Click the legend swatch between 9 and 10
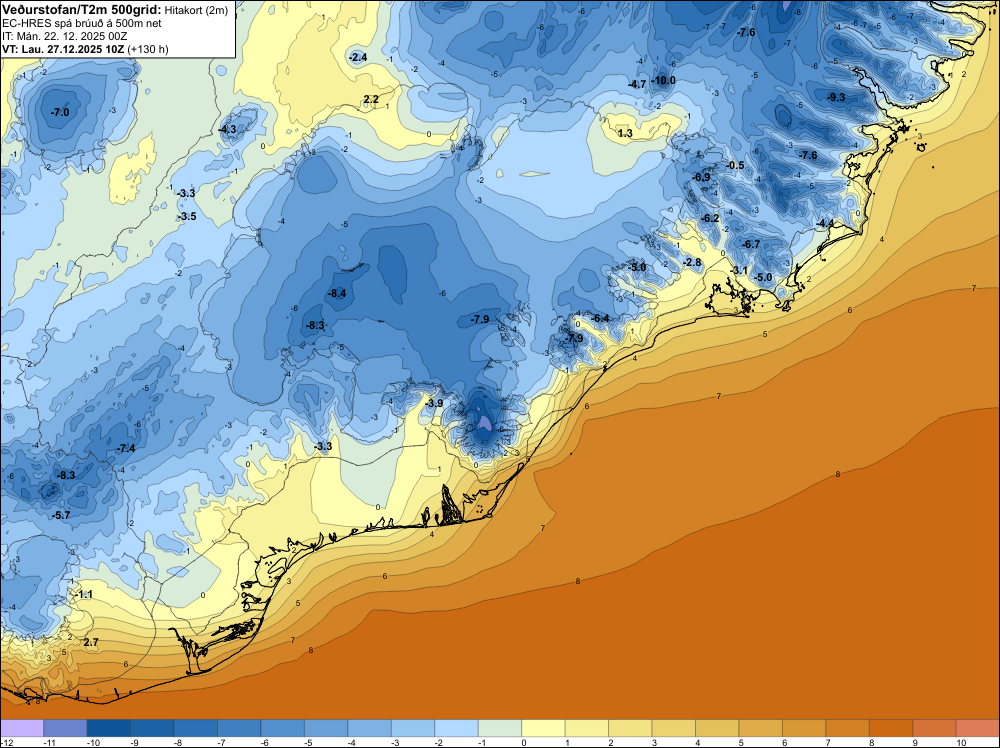Image resolution: width=1000 pixels, height=748 pixels. (934, 728)
